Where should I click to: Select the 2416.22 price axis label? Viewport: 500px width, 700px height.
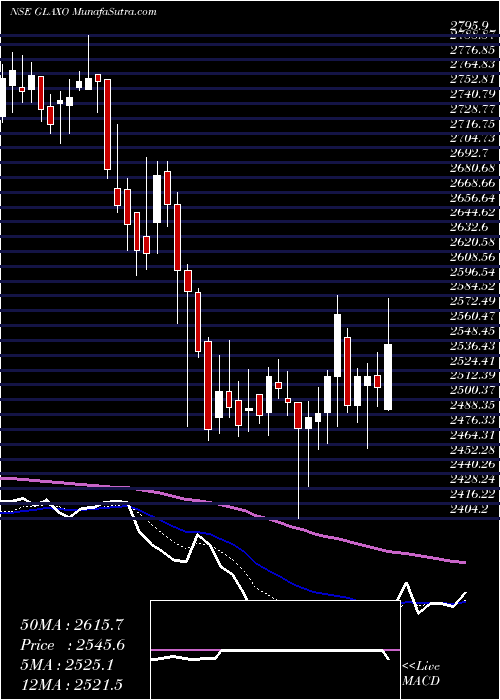473,494
